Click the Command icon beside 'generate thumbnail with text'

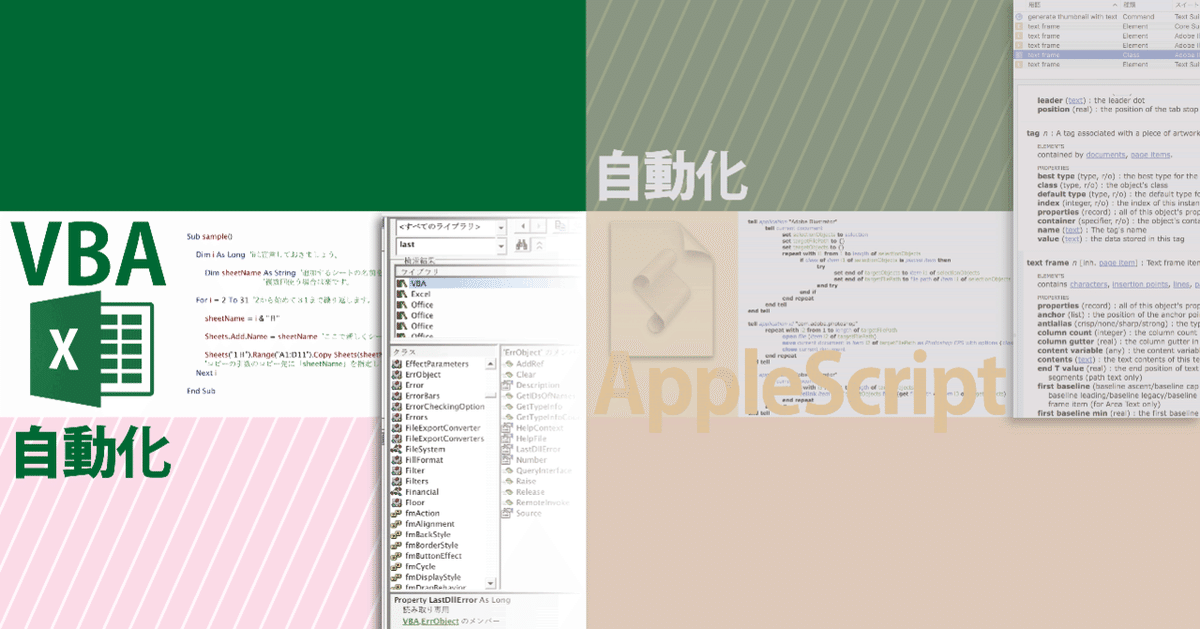[x=1019, y=16]
